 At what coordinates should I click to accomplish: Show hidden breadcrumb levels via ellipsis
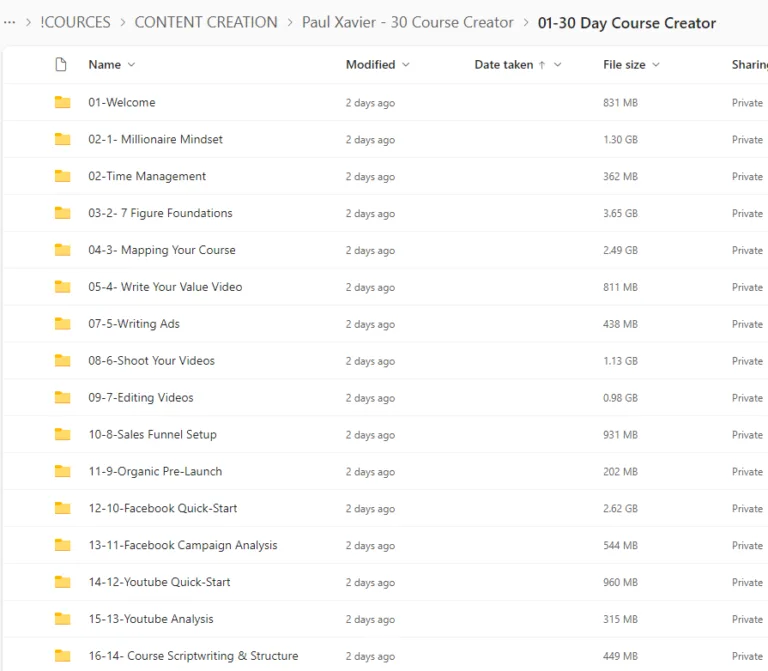(x=10, y=22)
